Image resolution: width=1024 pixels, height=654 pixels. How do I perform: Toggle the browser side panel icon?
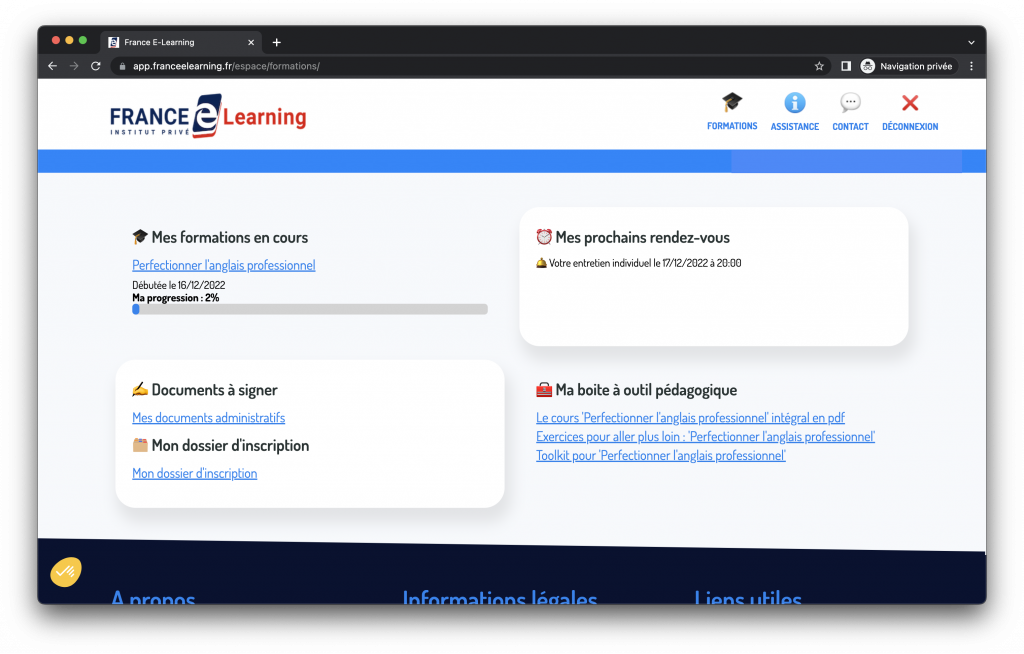(x=846, y=66)
